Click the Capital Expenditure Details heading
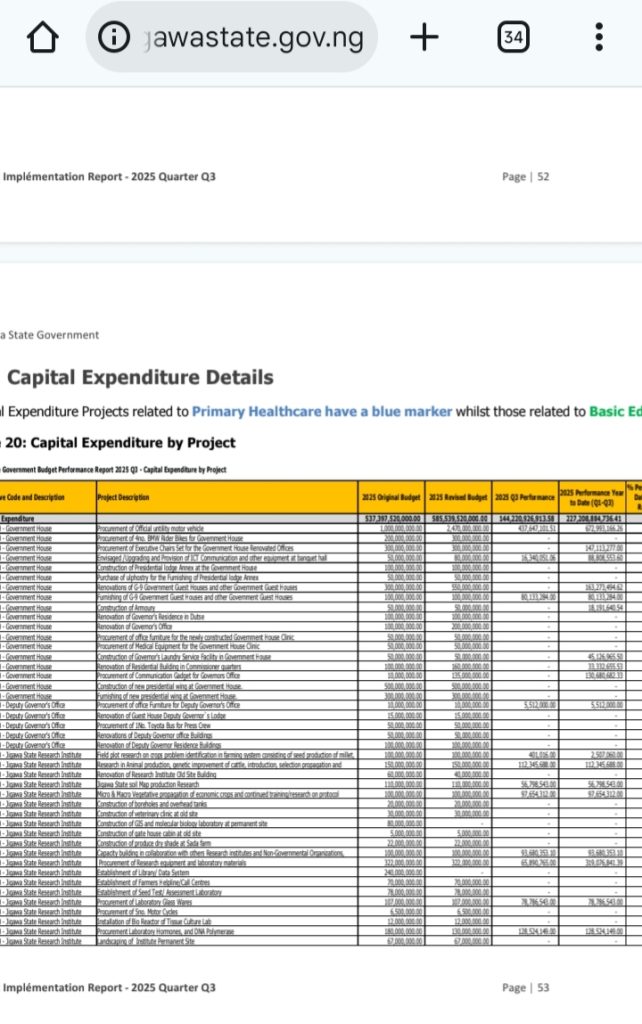 click(x=140, y=377)
